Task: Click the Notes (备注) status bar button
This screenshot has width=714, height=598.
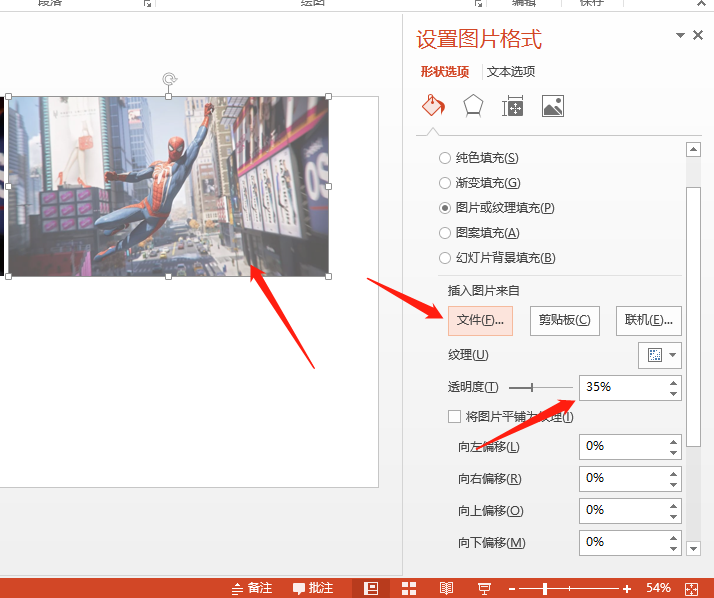Action: [252, 588]
